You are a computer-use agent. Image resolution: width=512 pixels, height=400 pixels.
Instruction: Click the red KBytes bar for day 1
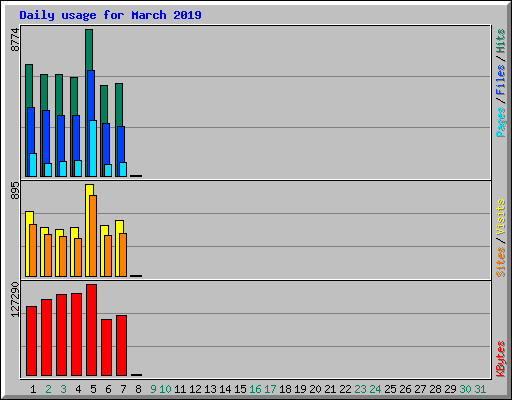pos(31,341)
